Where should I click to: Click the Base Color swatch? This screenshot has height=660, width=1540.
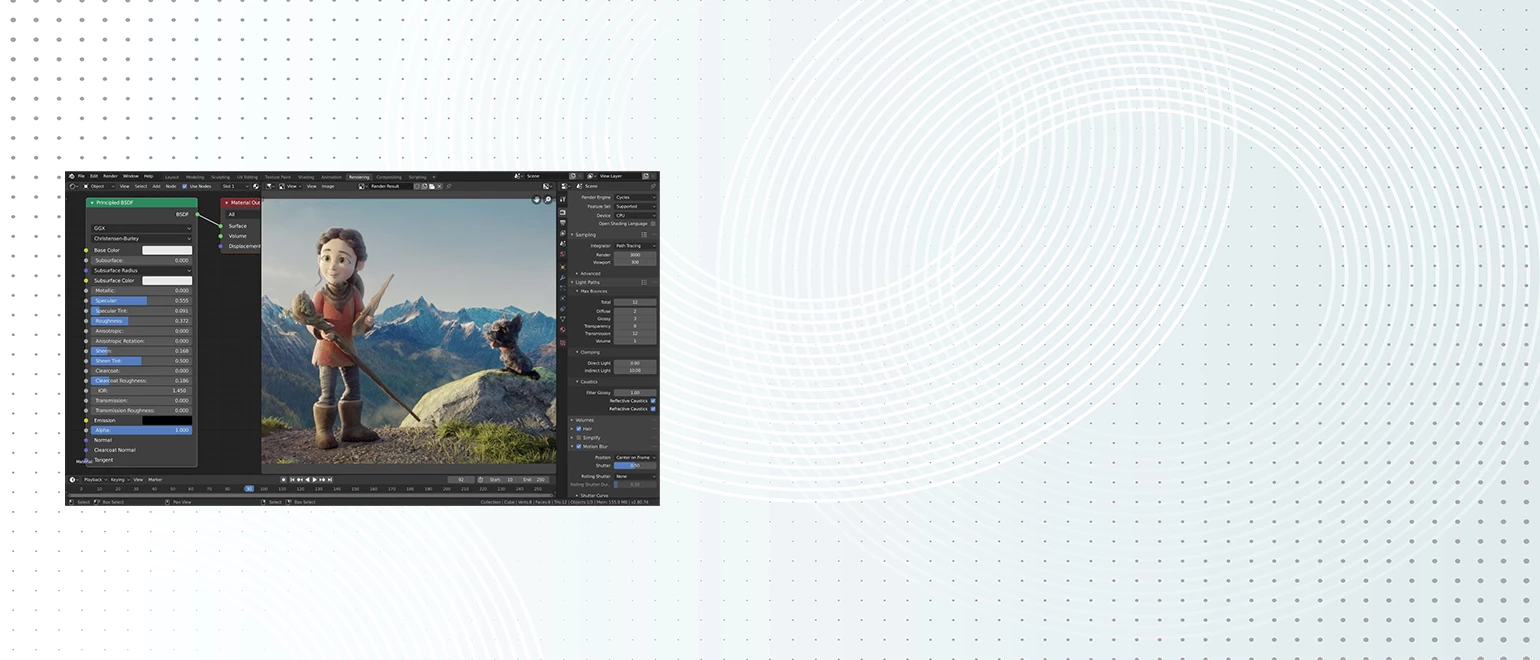pos(166,250)
